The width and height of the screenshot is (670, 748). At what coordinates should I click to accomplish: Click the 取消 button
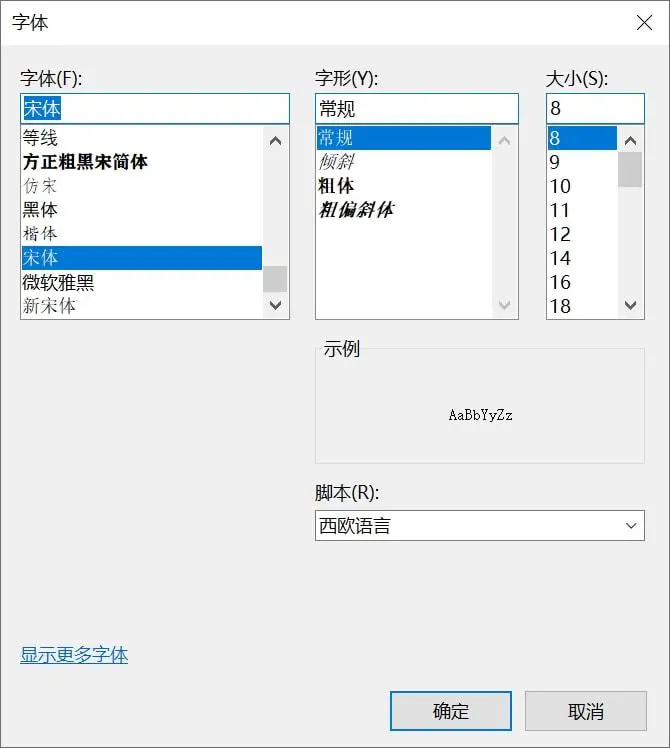(x=585, y=711)
